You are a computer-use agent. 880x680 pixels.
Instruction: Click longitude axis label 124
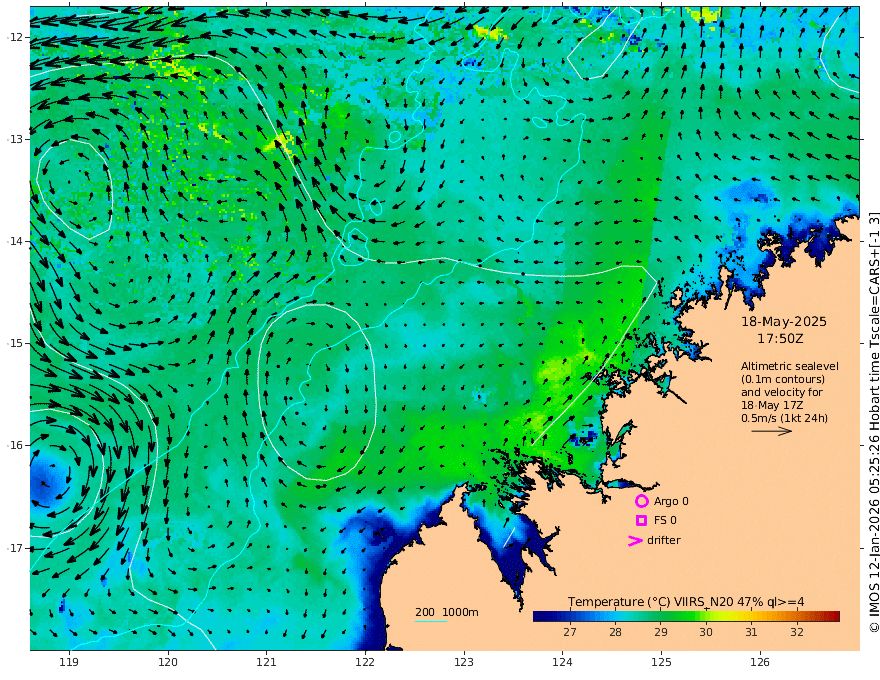click(562, 662)
